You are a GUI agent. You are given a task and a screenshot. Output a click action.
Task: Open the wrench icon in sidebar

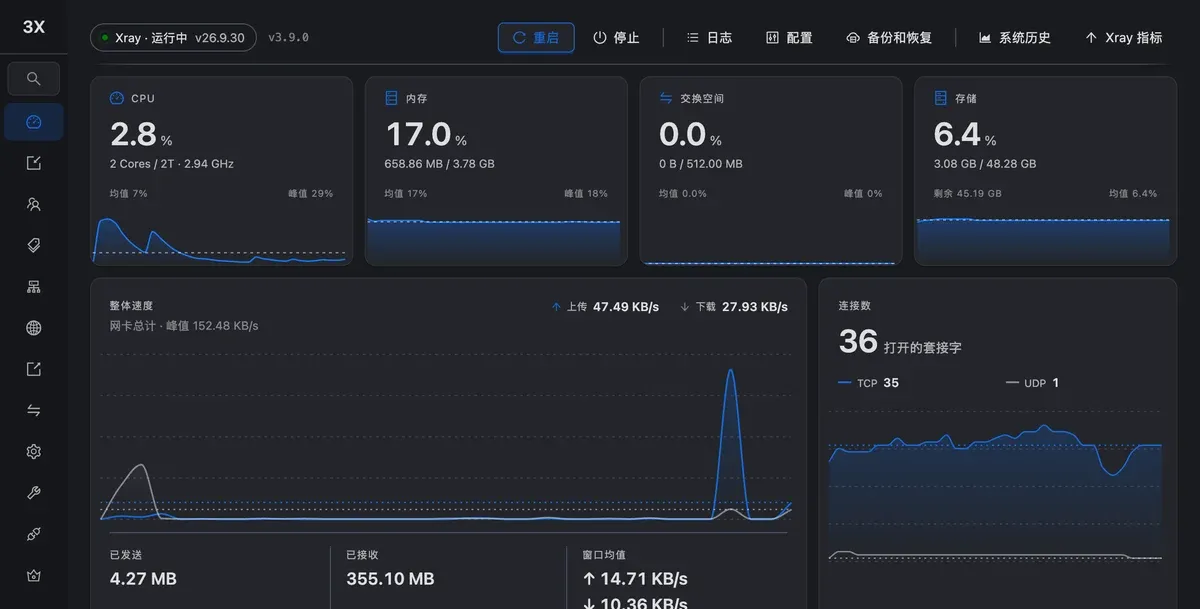click(x=34, y=493)
